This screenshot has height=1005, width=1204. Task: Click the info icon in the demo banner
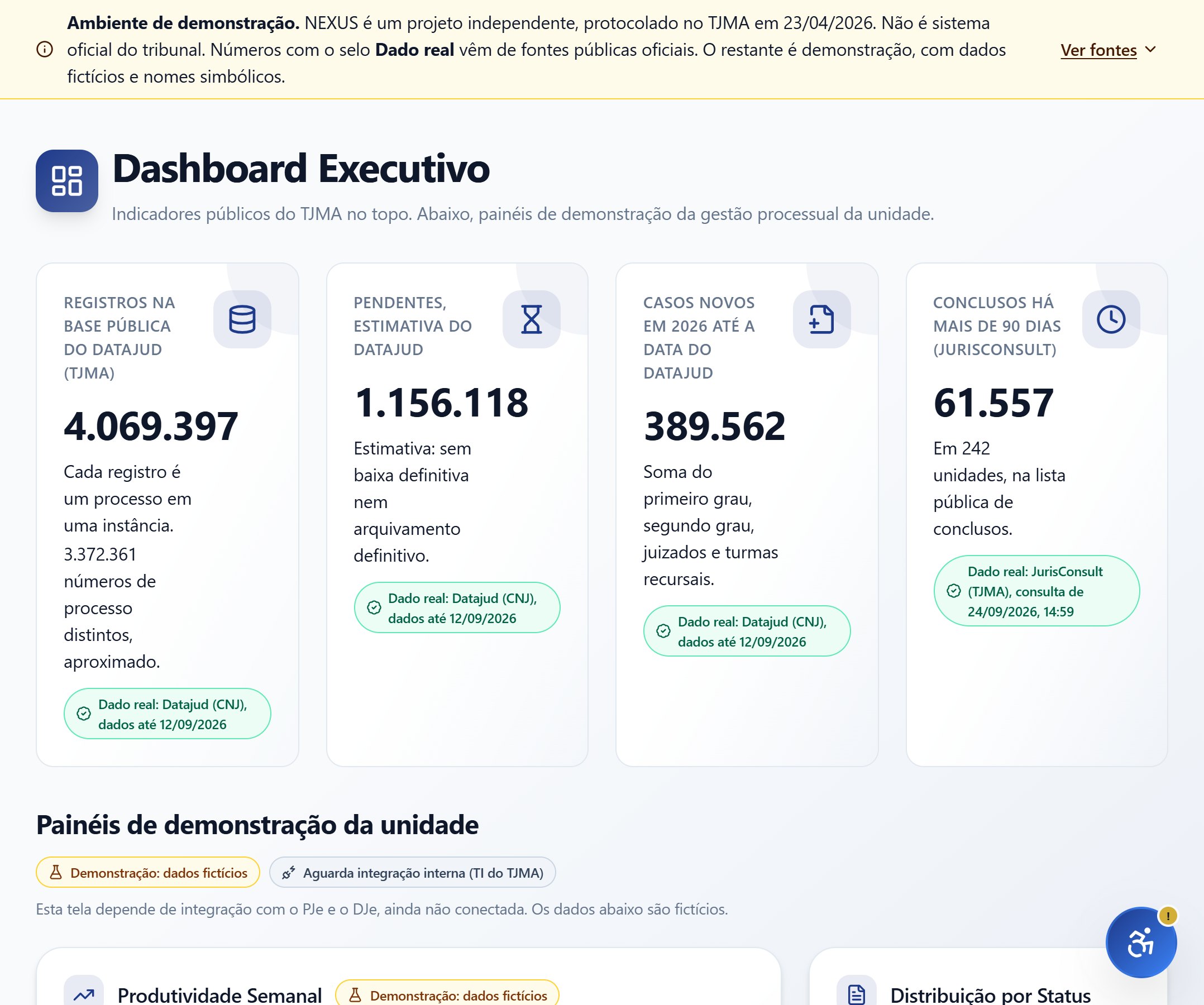(x=45, y=50)
